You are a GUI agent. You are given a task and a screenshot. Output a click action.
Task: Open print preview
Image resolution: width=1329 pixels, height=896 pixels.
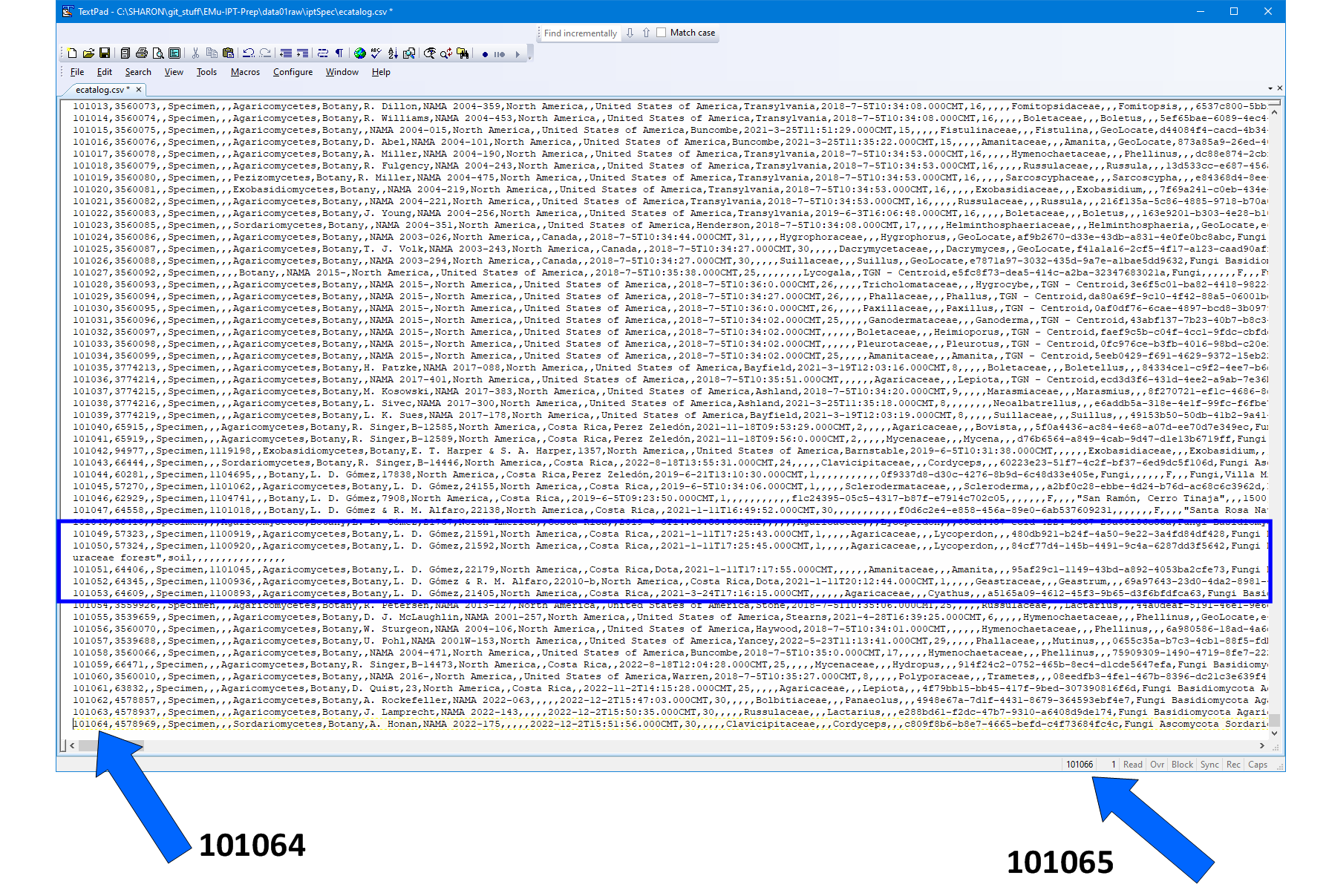158,53
